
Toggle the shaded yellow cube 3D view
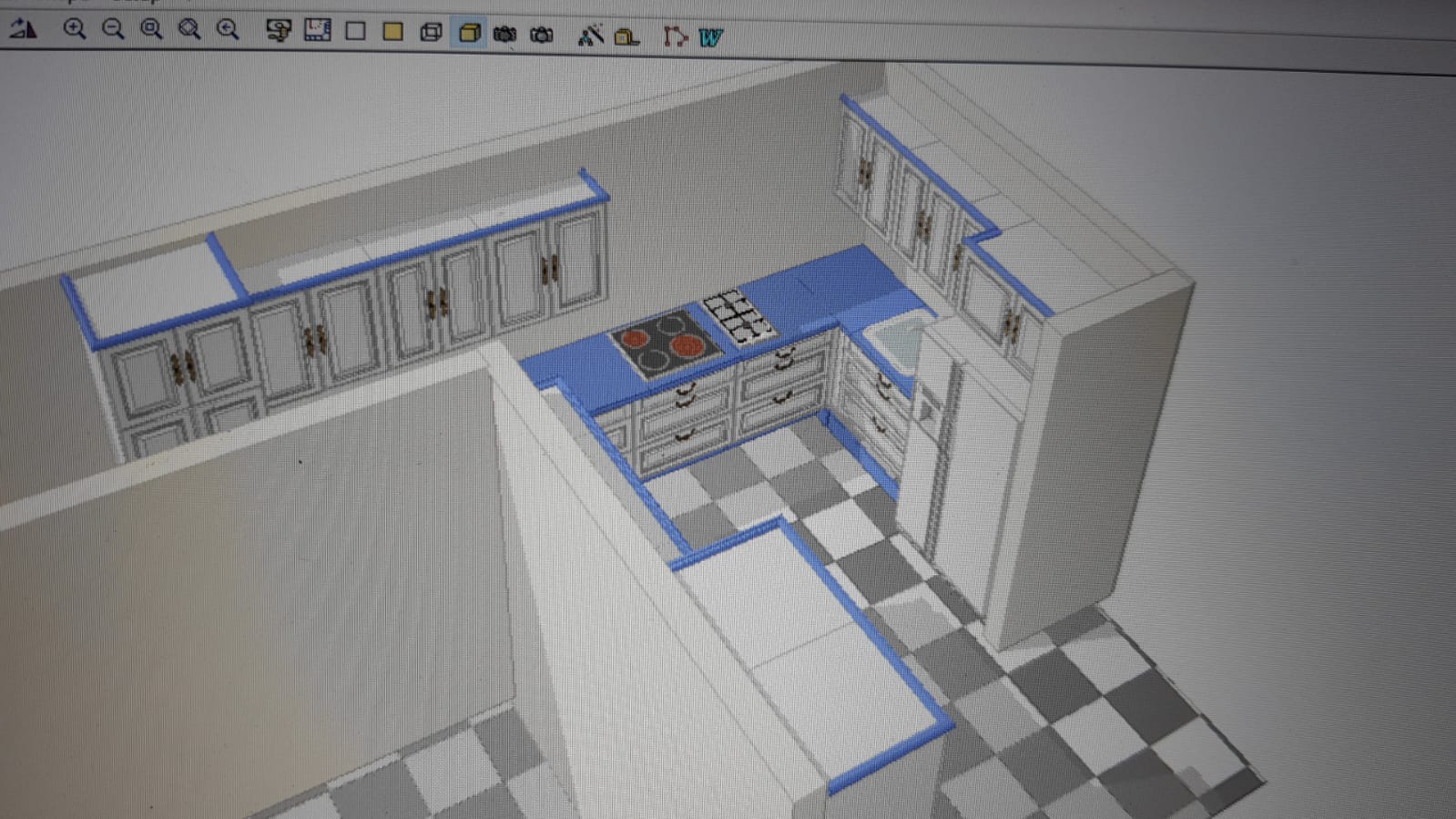(469, 33)
